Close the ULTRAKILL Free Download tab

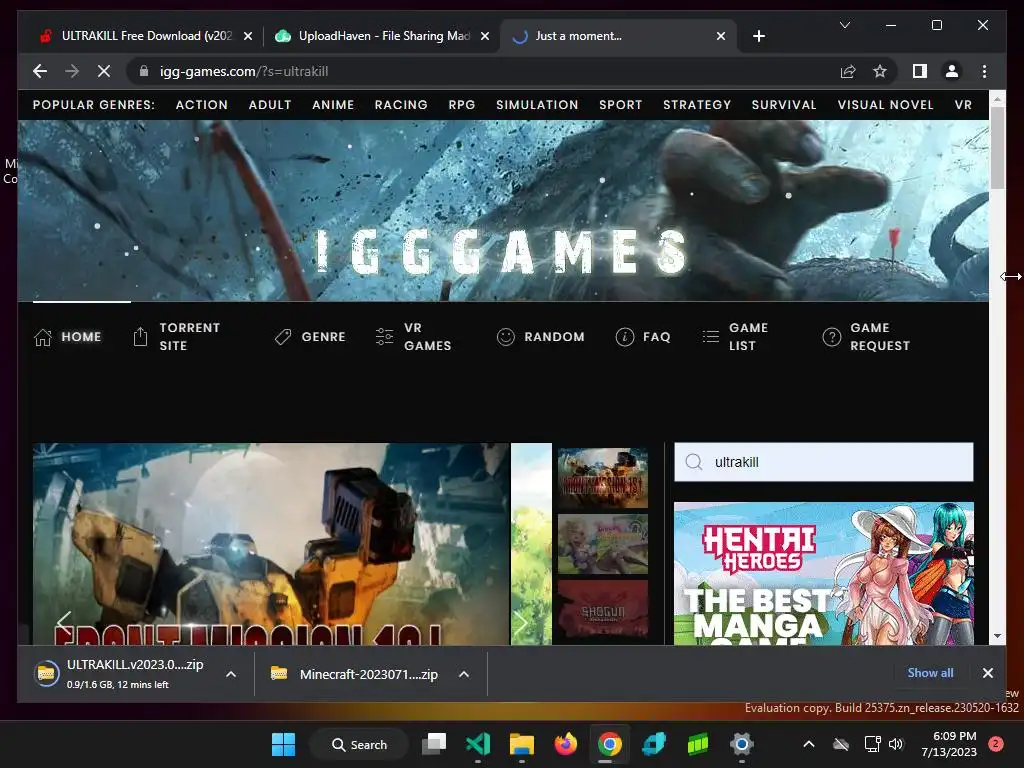tap(248, 36)
